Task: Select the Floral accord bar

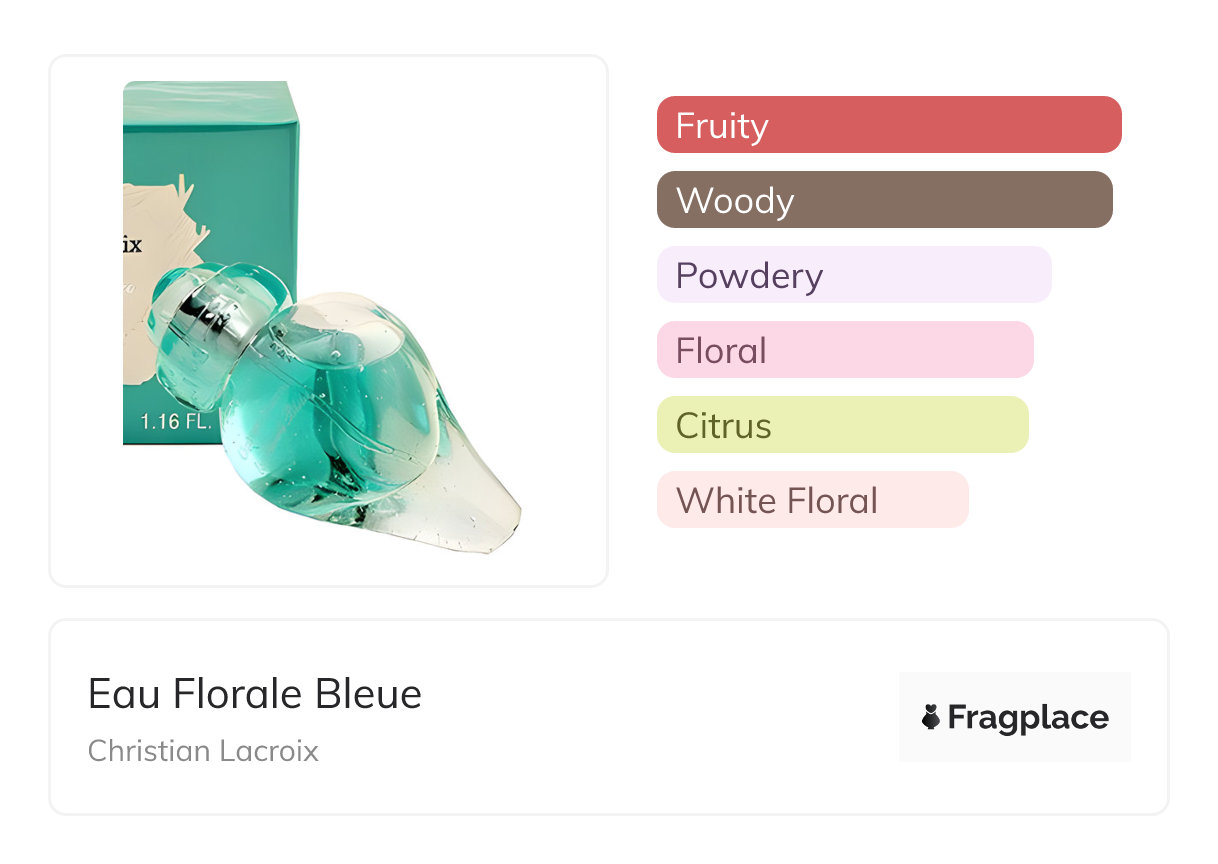Action: (845, 350)
